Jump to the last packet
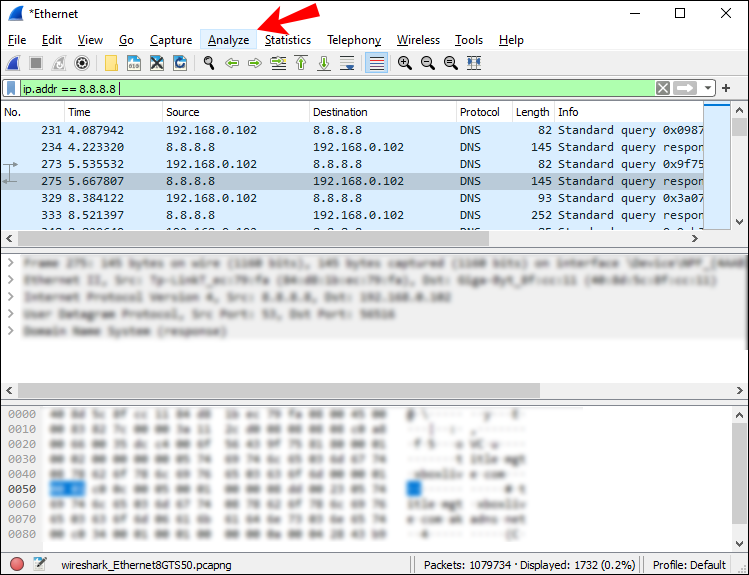The image size is (749, 575). (324, 63)
